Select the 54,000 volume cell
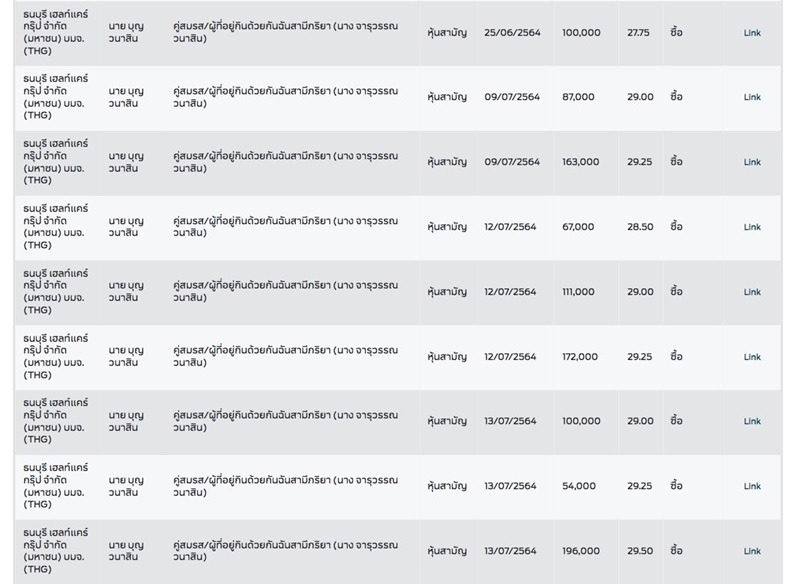The image size is (800, 584). click(579, 486)
